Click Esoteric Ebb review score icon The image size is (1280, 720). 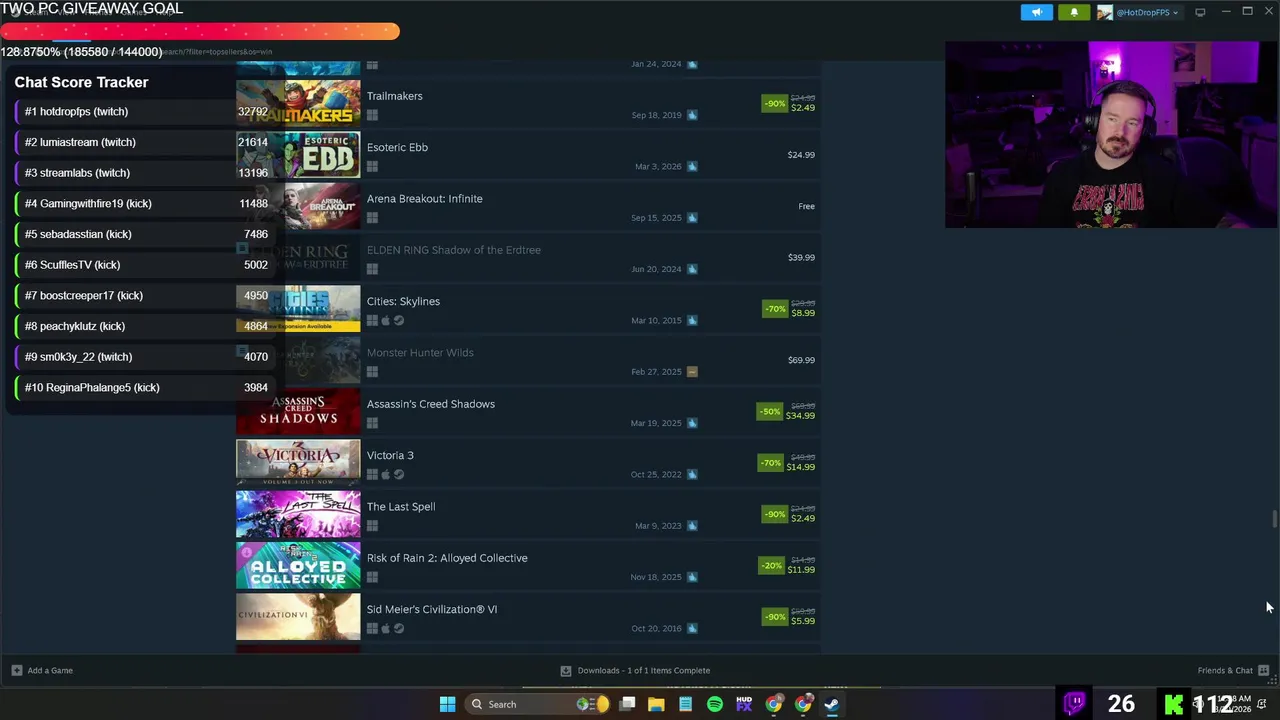pyautogui.click(x=692, y=166)
